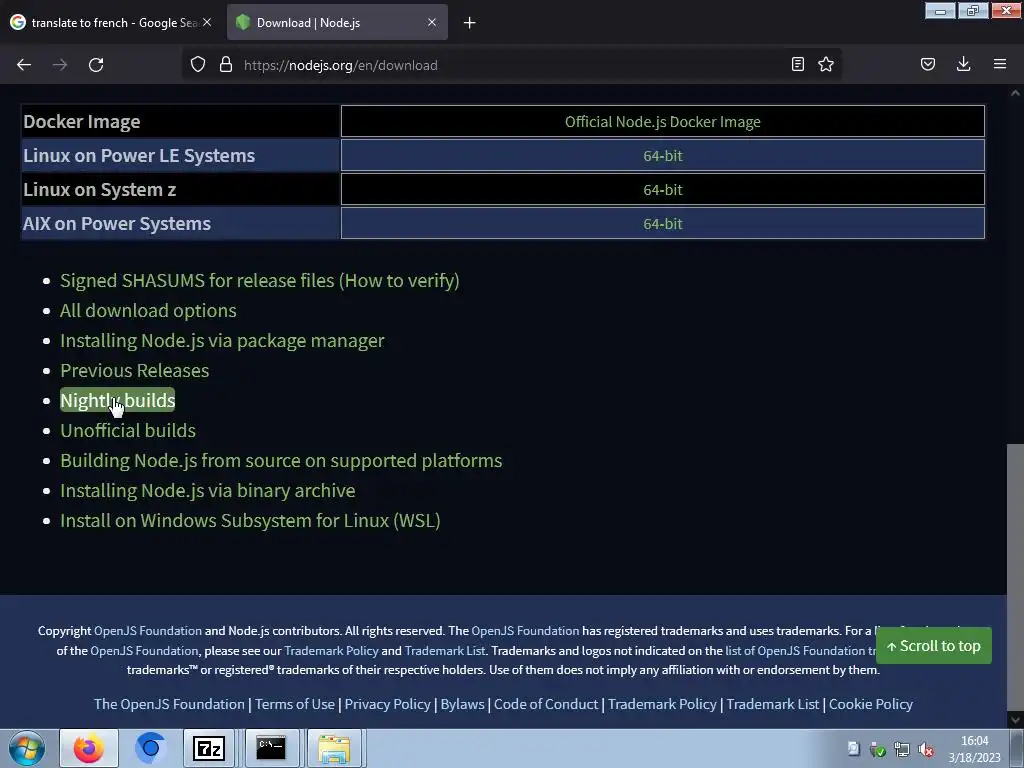Download 64-bit Linux on System z
Viewport: 1024px width, 768px height.
(x=662, y=190)
